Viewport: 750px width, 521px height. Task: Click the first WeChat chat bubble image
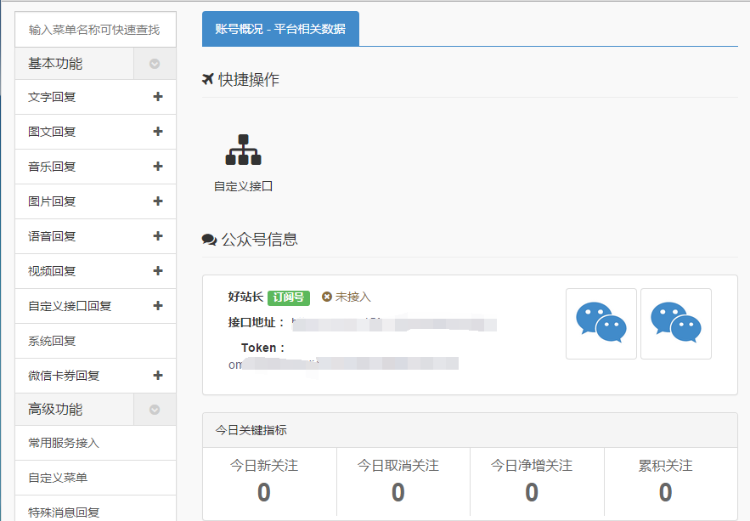click(601, 323)
